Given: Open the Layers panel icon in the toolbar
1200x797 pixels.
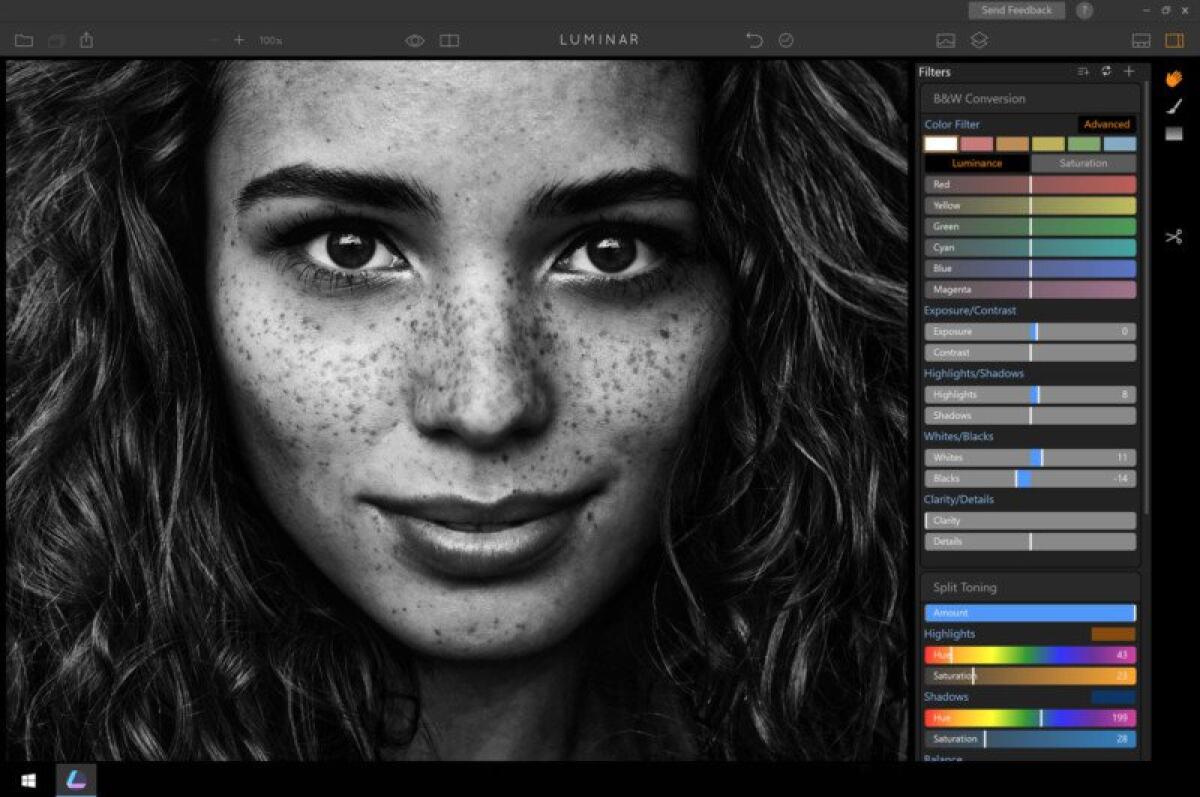Looking at the screenshot, I should [979, 40].
